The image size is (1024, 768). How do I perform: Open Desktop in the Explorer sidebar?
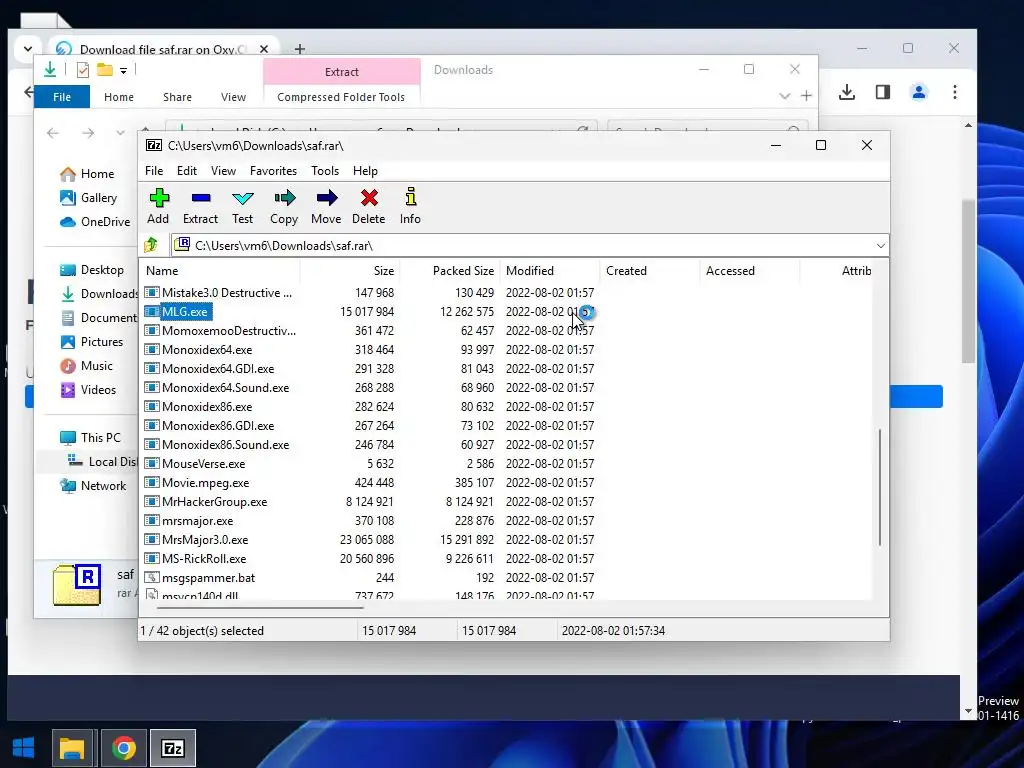click(x=91, y=270)
